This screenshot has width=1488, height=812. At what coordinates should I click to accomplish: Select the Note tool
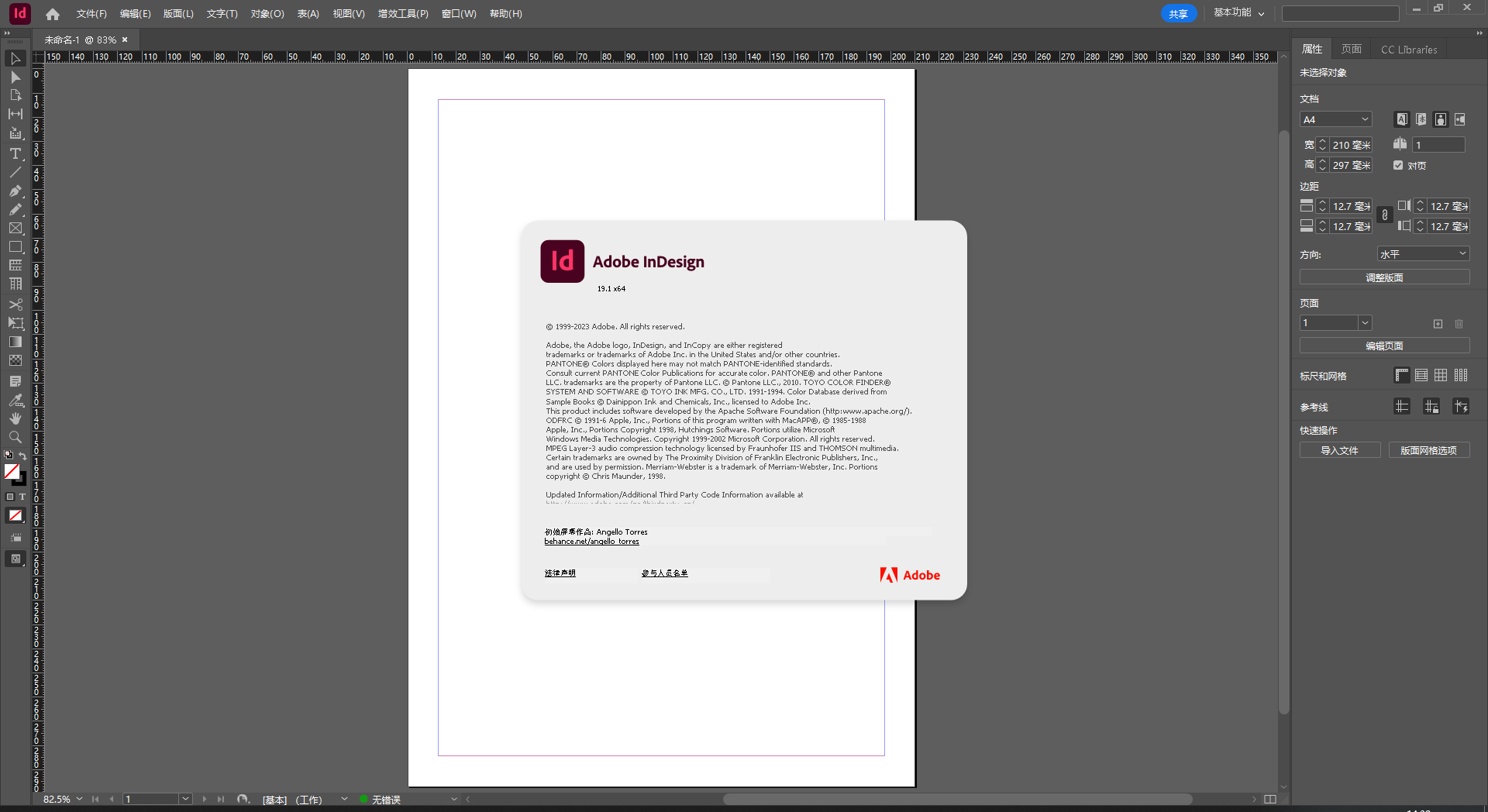[x=15, y=381]
